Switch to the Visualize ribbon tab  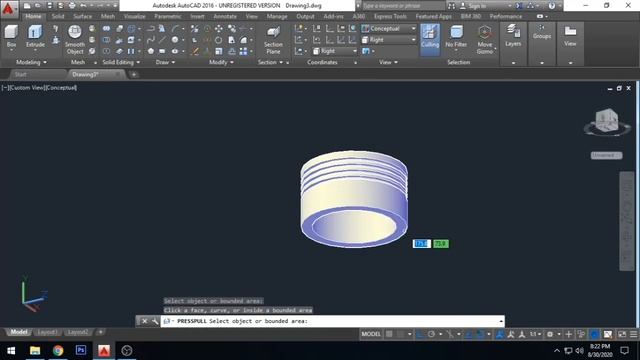coord(134,16)
